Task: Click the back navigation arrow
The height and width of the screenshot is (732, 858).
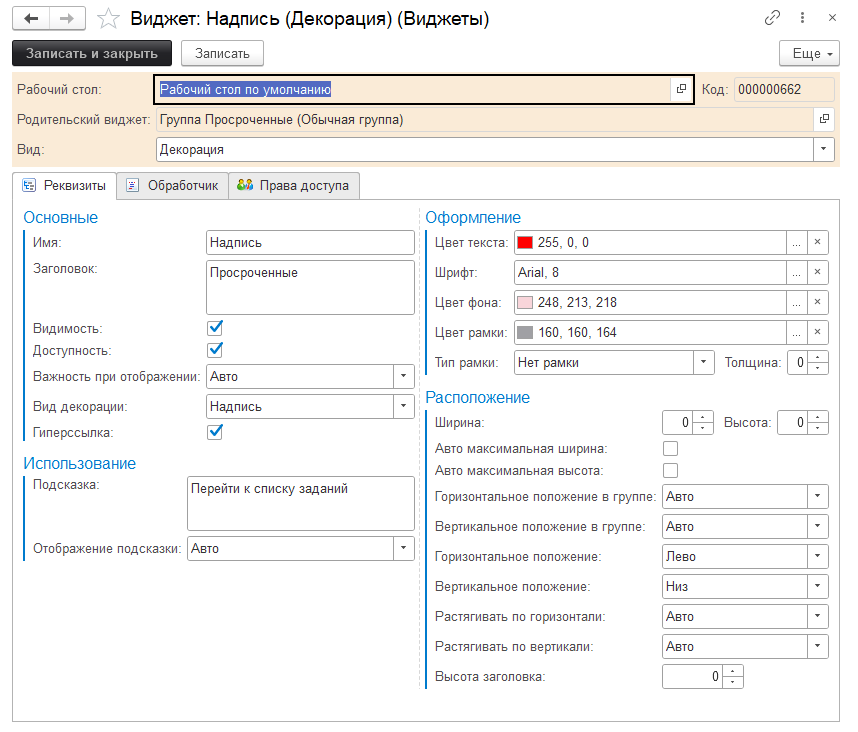Action: pos(32,18)
